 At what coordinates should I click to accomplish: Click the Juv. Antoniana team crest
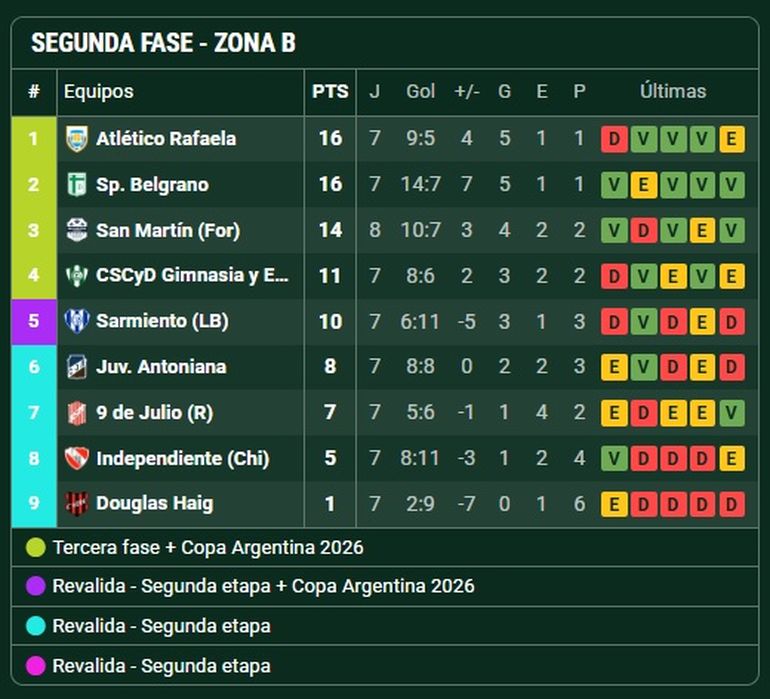click(x=77, y=367)
